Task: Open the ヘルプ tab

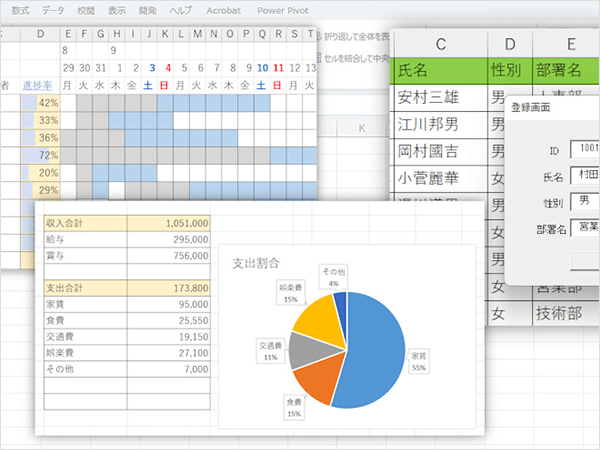Action: coord(180,11)
